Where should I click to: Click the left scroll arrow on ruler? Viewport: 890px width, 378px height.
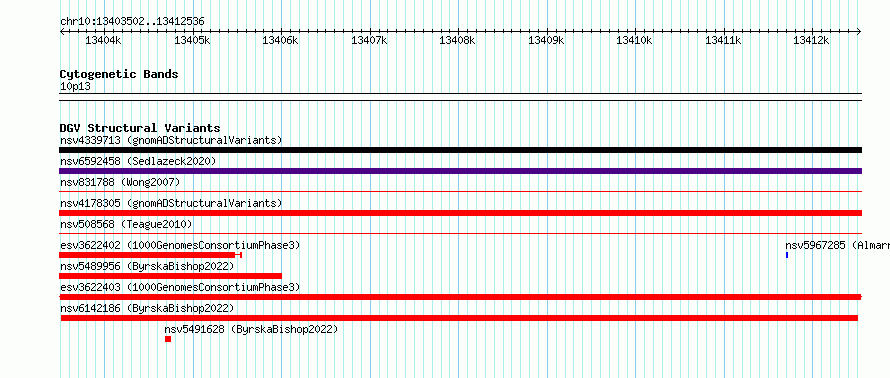[62, 31]
